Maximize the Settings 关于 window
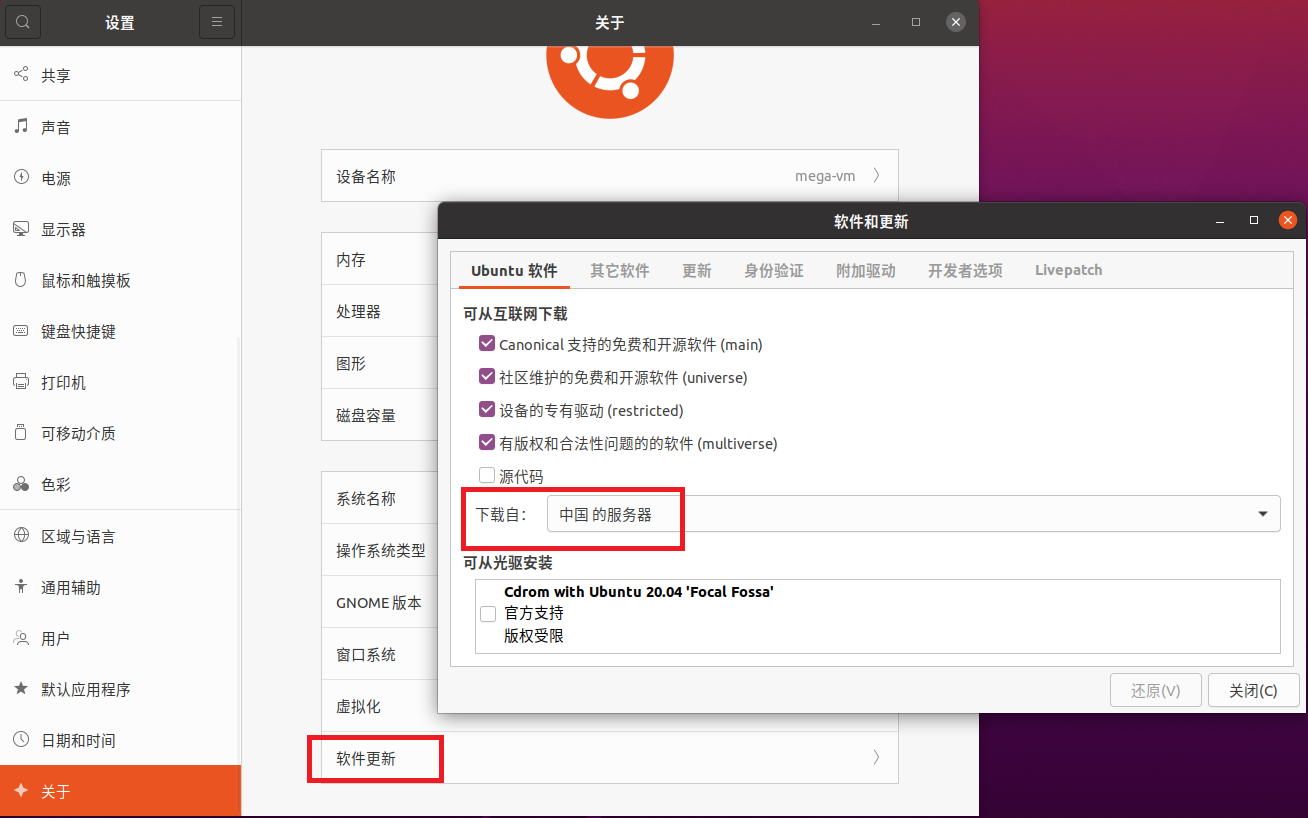The image size is (1308, 818). [916, 22]
